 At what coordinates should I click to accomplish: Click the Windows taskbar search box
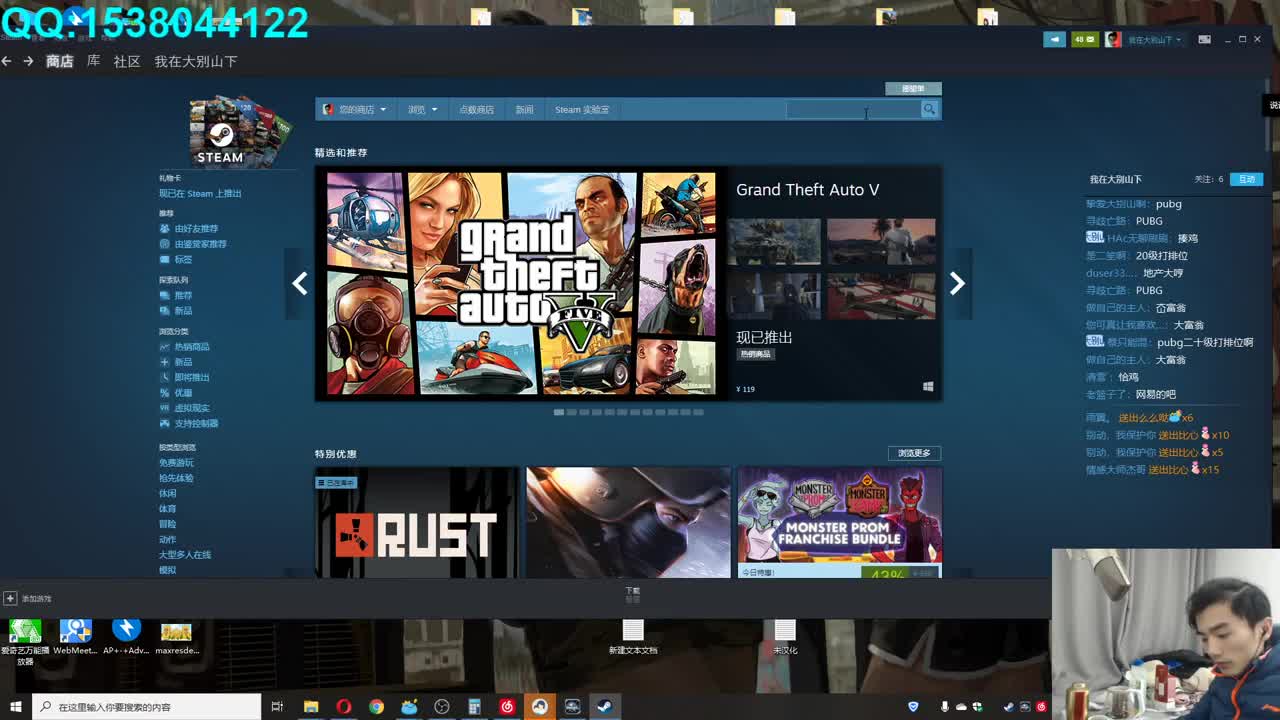[x=146, y=707]
